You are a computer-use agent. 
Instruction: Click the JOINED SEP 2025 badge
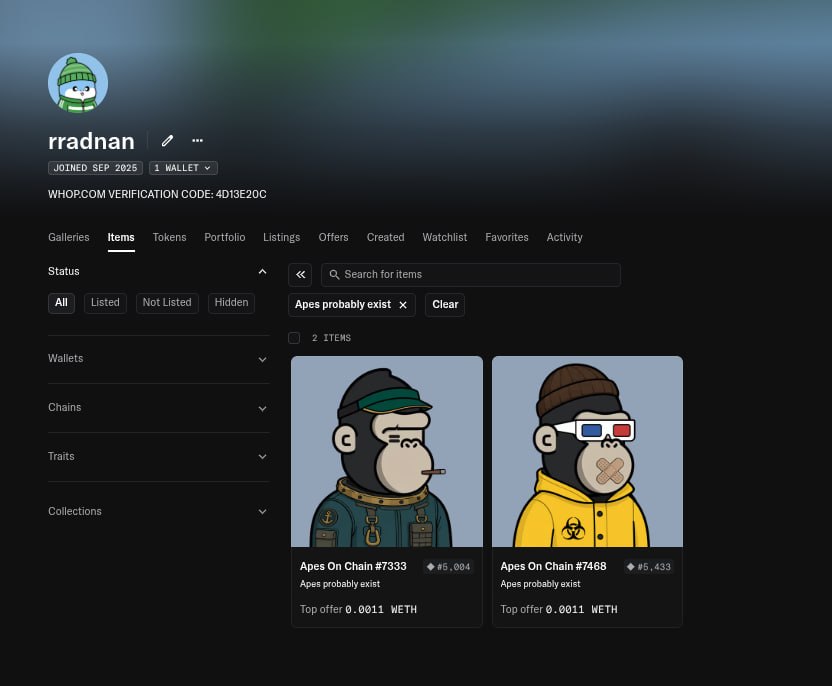[96, 168]
